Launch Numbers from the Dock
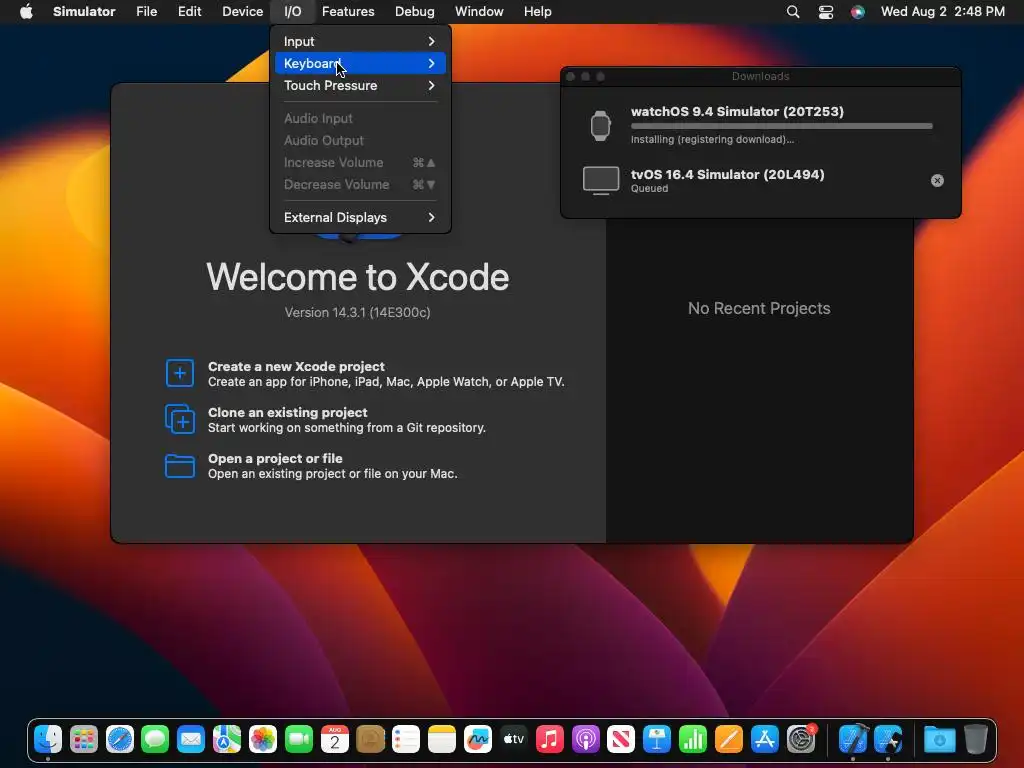1024x768 pixels. pos(692,739)
